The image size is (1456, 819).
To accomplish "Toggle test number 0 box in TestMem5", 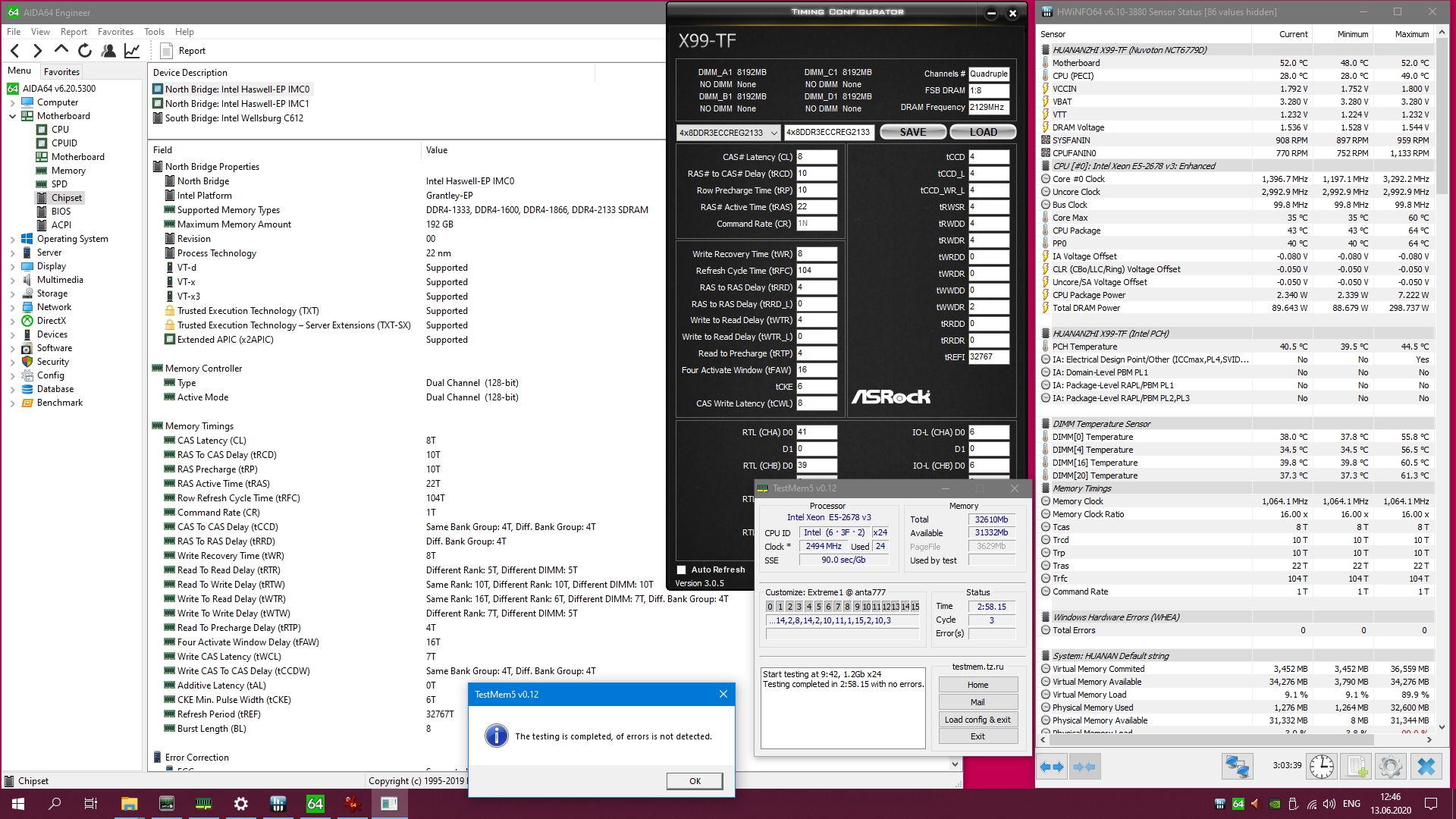I will (770, 607).
